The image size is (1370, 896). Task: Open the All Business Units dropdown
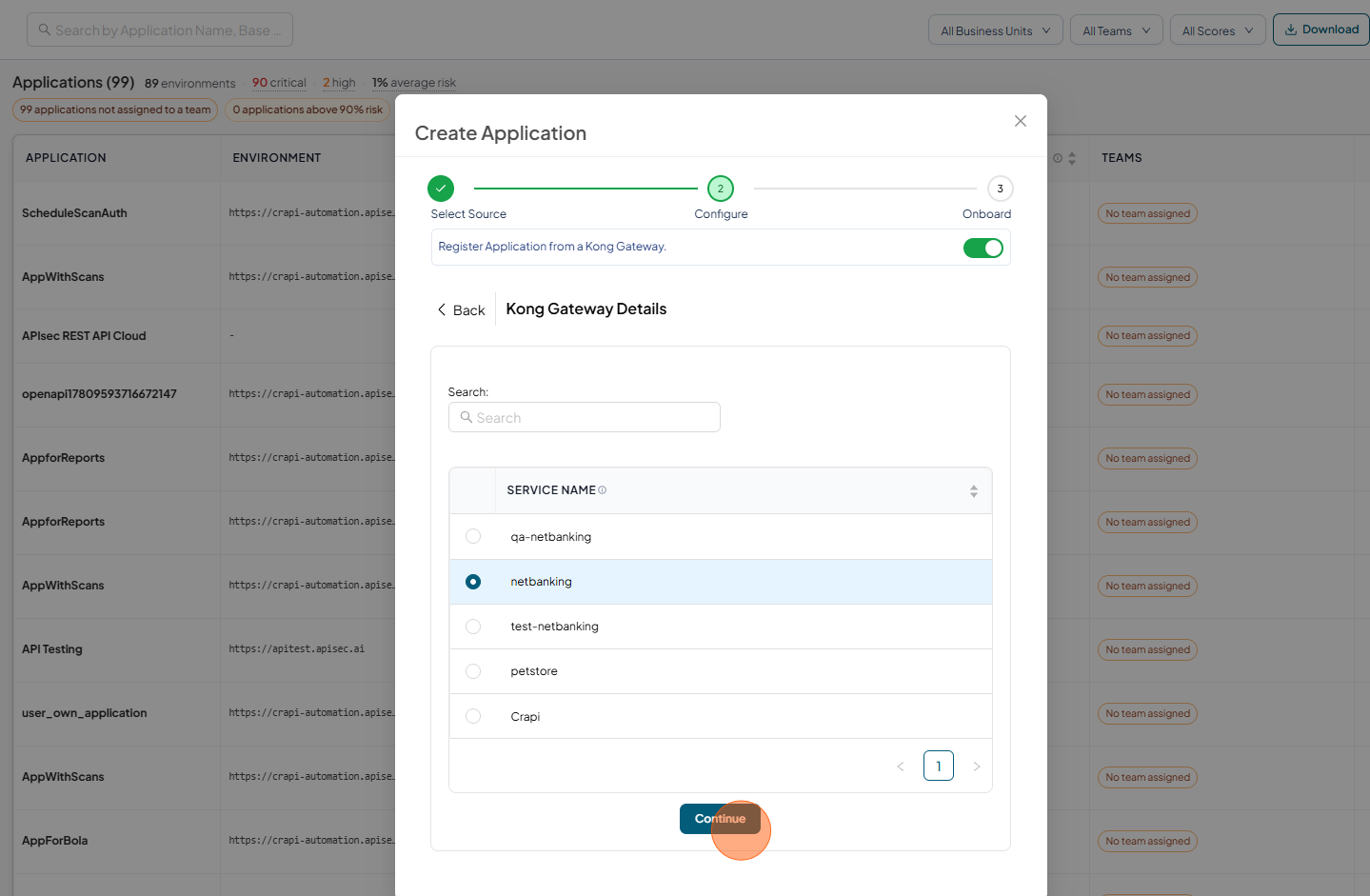click(x=995, y=30)
